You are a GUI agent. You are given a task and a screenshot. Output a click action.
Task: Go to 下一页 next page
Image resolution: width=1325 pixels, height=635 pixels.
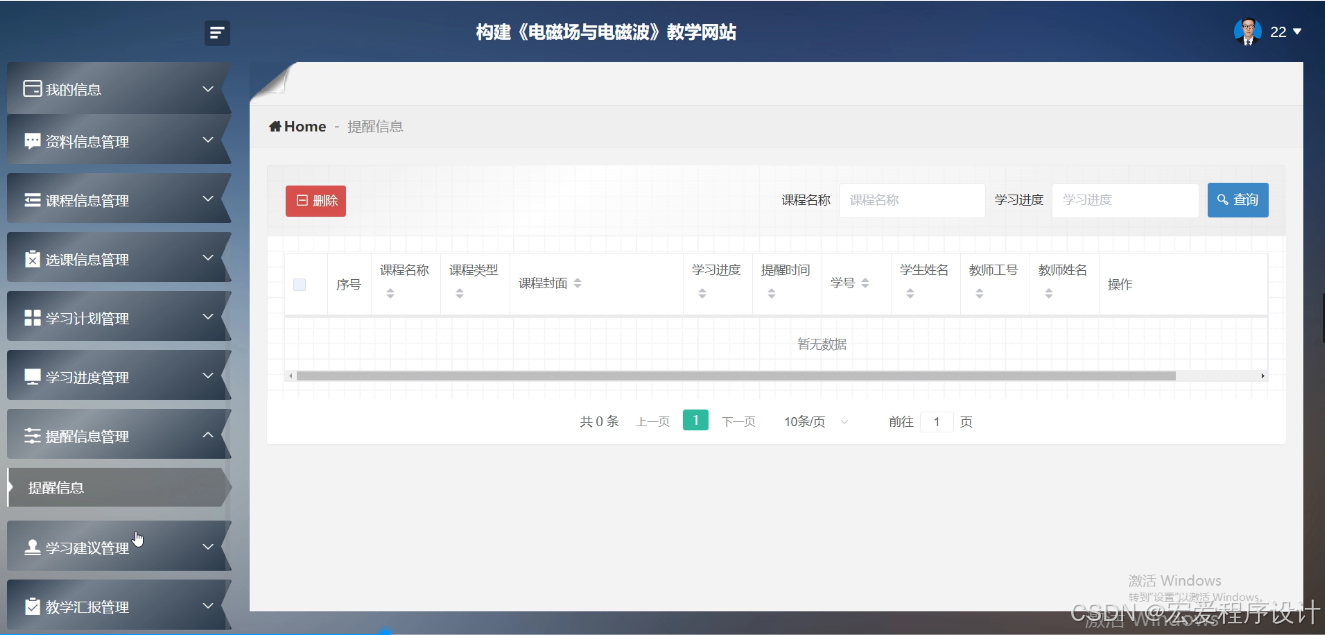click(x=739, y=422)
